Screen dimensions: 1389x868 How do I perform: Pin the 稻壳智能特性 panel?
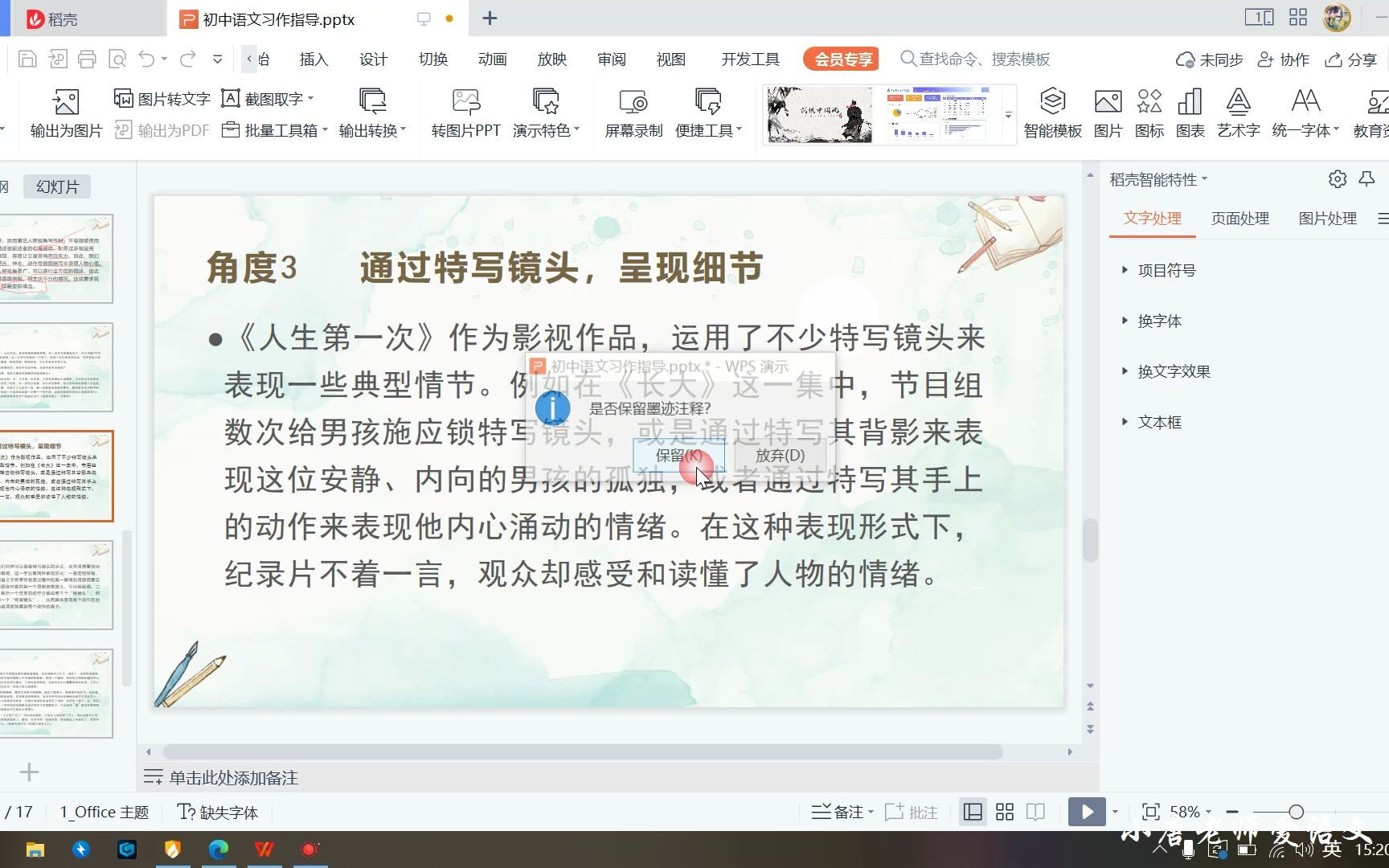[1366, 179]
